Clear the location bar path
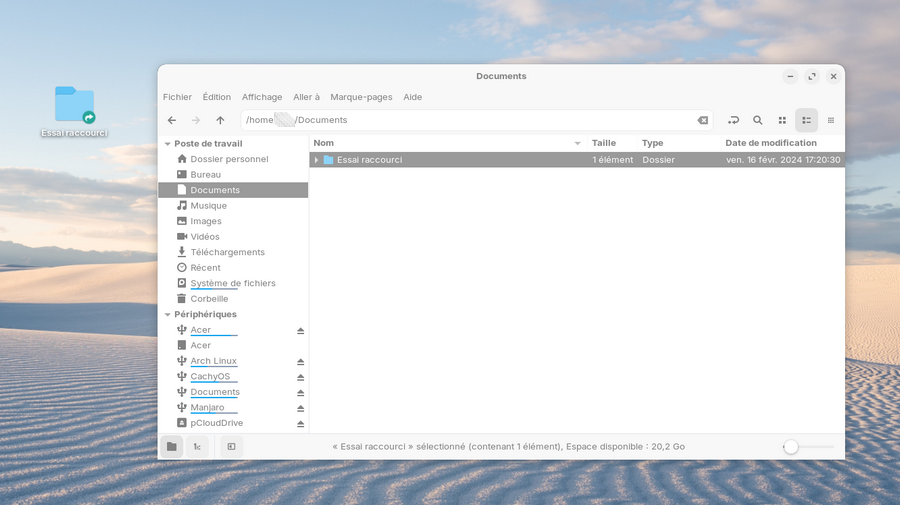900x505 pixels. tap(702, 120)
